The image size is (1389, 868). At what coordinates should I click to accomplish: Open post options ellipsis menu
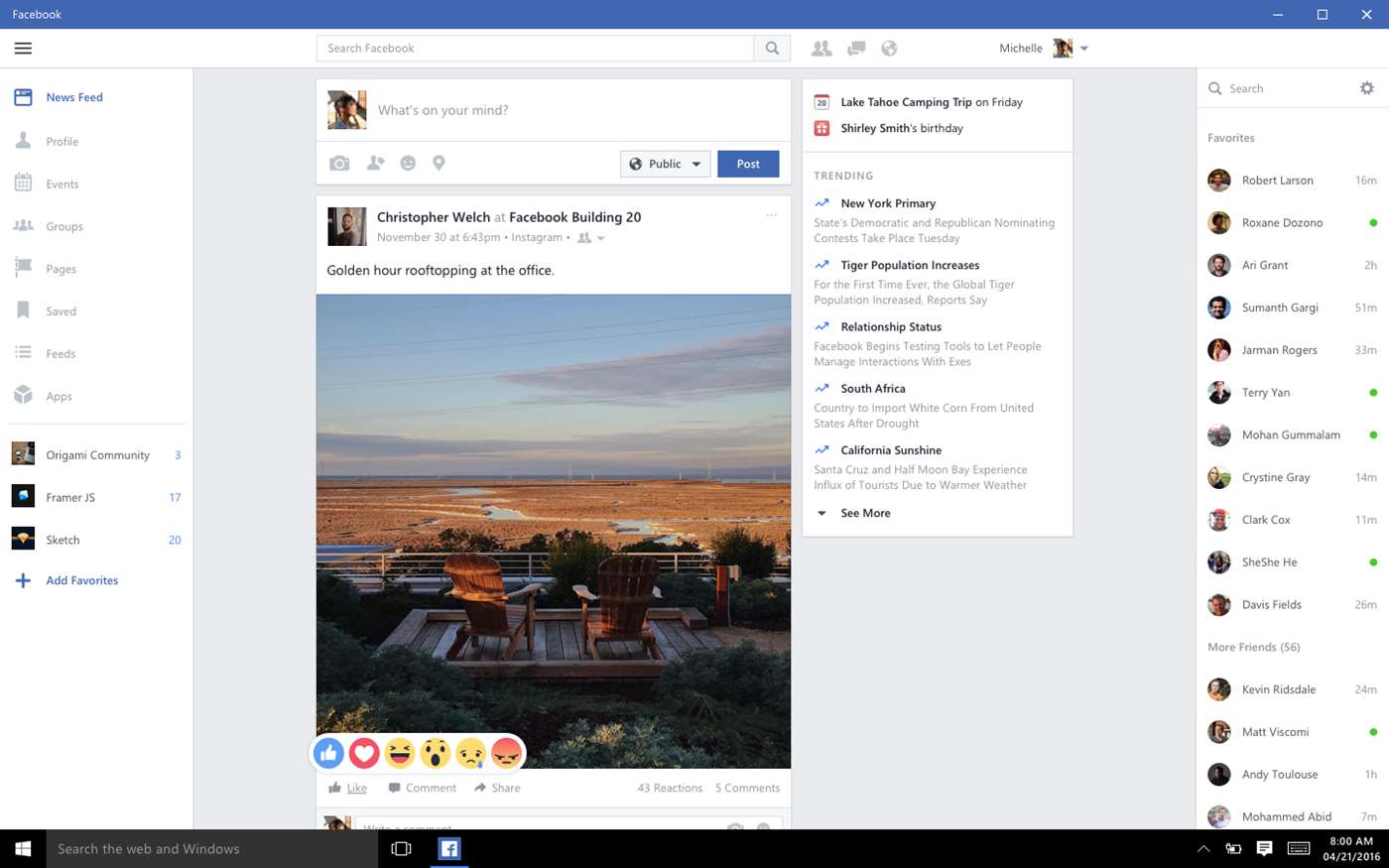point(771,215)
